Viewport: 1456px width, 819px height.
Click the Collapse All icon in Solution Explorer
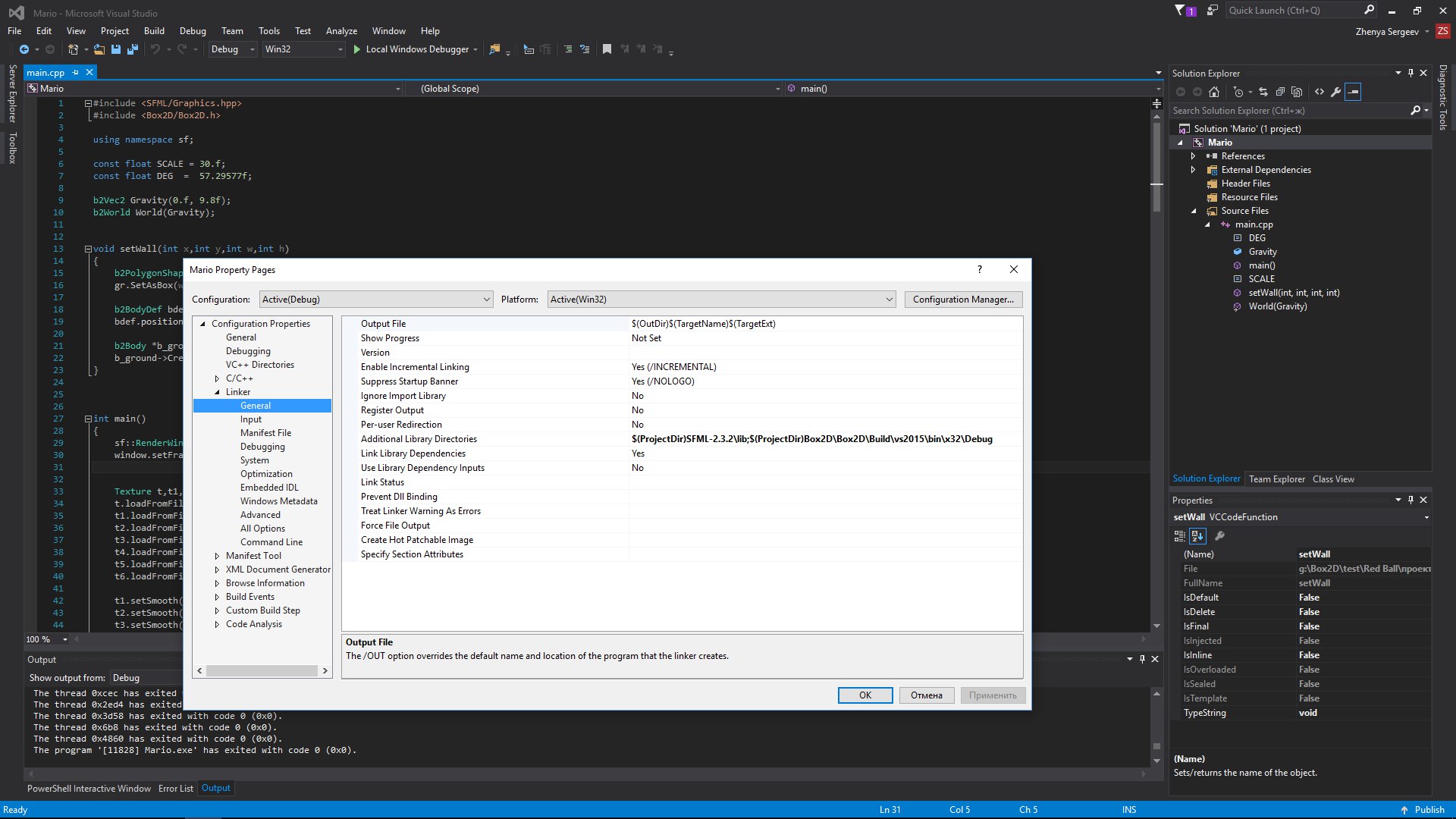click(1280, 92)
